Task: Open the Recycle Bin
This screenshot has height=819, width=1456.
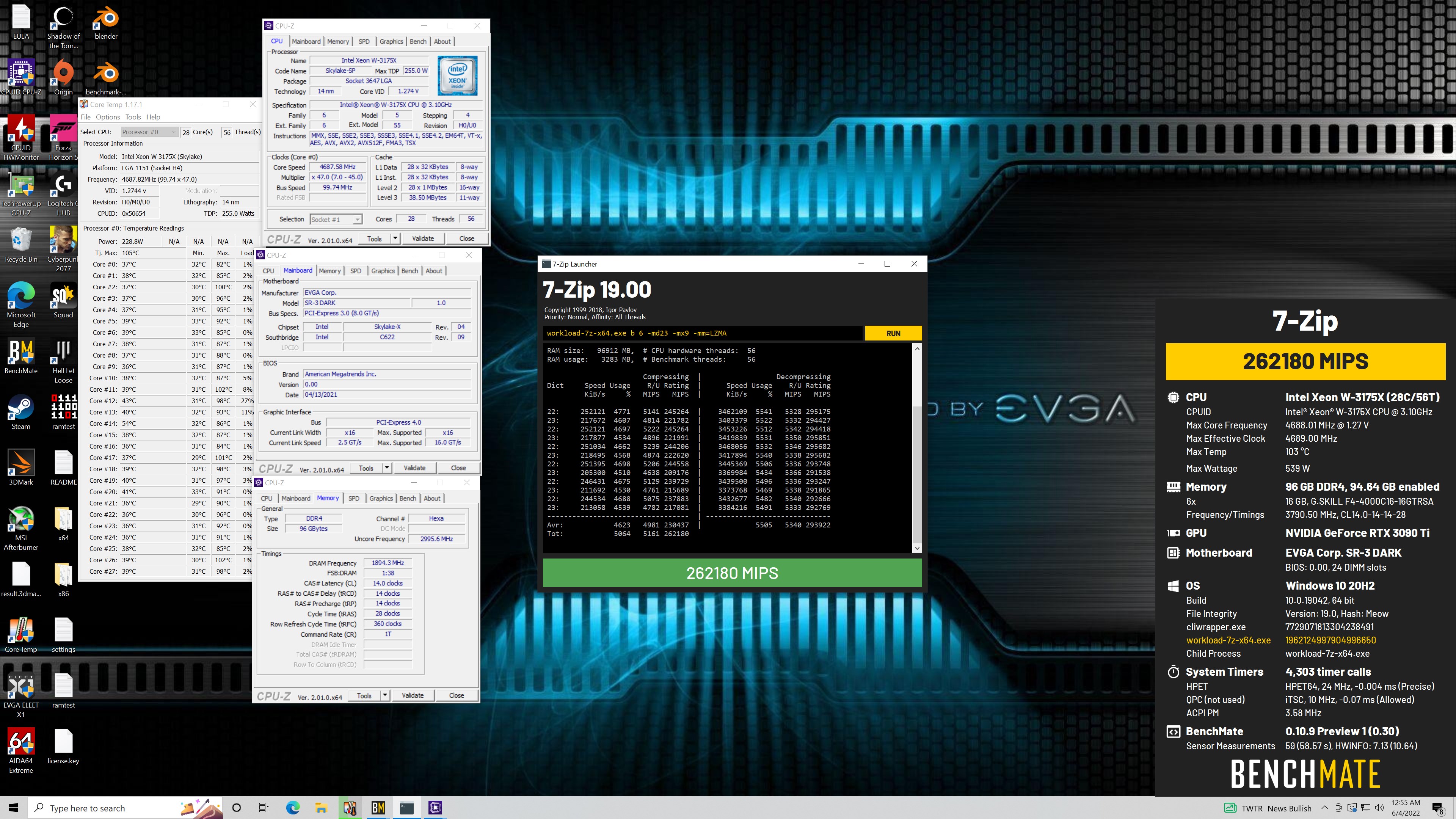Action: coord(21,245)
